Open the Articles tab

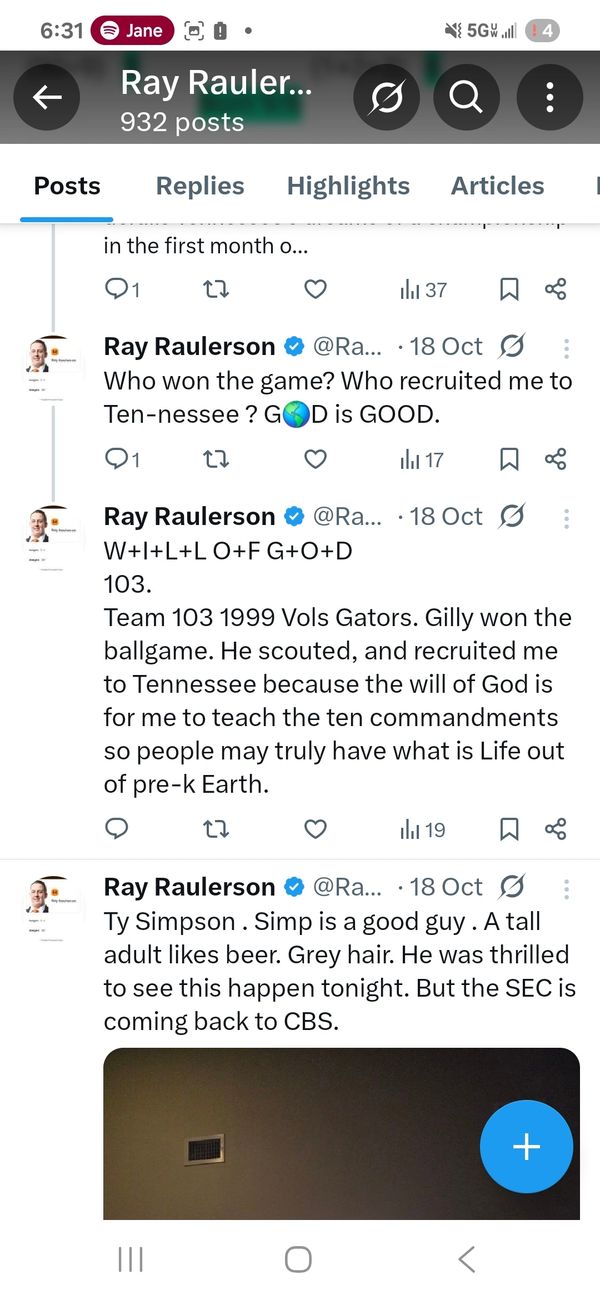(x=497, y=186)
